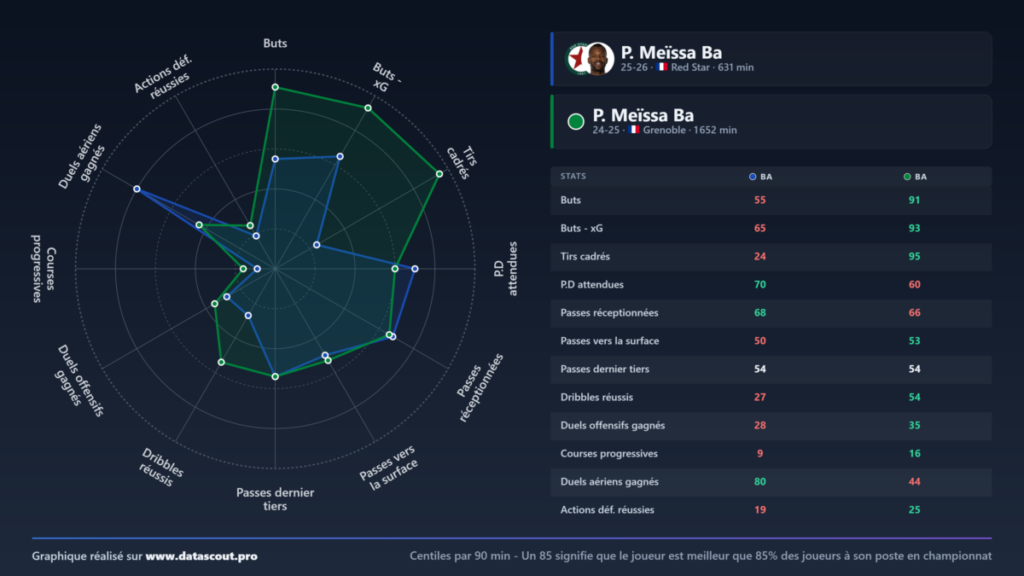Click the green point on Buts axis
Viewport: 1024px width, 576px height.
click(x=275, y=87)
